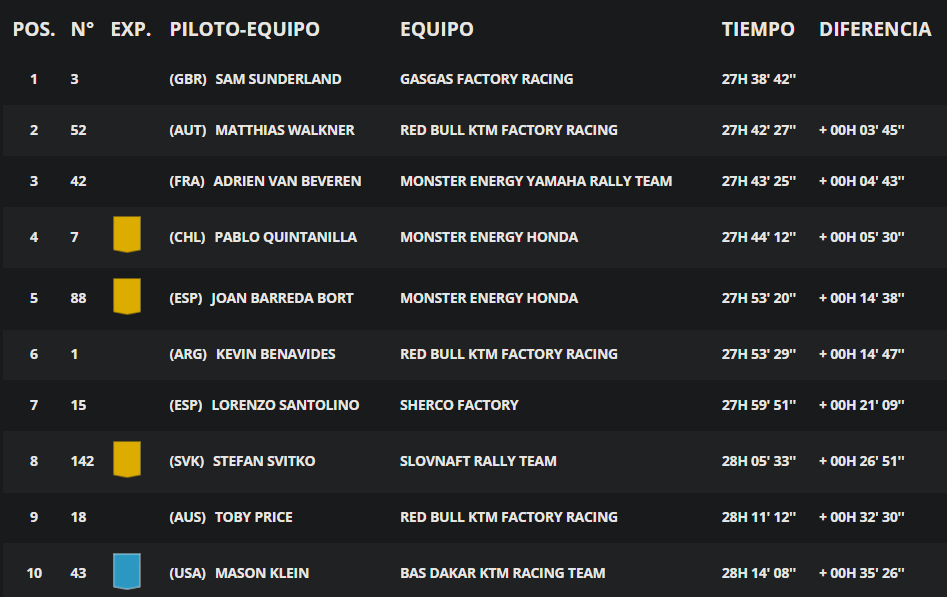
Task: Select Adrien Van Beveren's name
Action: click(x=287, y=181)
